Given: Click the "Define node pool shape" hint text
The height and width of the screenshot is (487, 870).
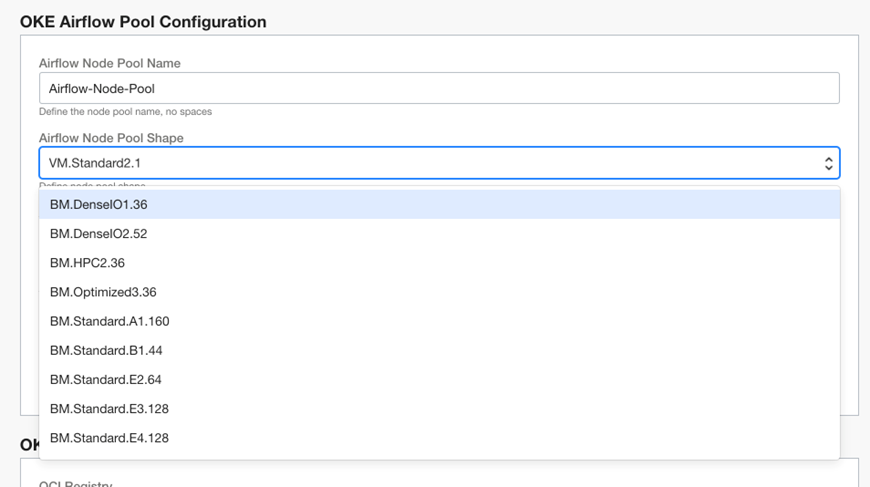Looking at the screenshot, I should click(x=92, y=185).
